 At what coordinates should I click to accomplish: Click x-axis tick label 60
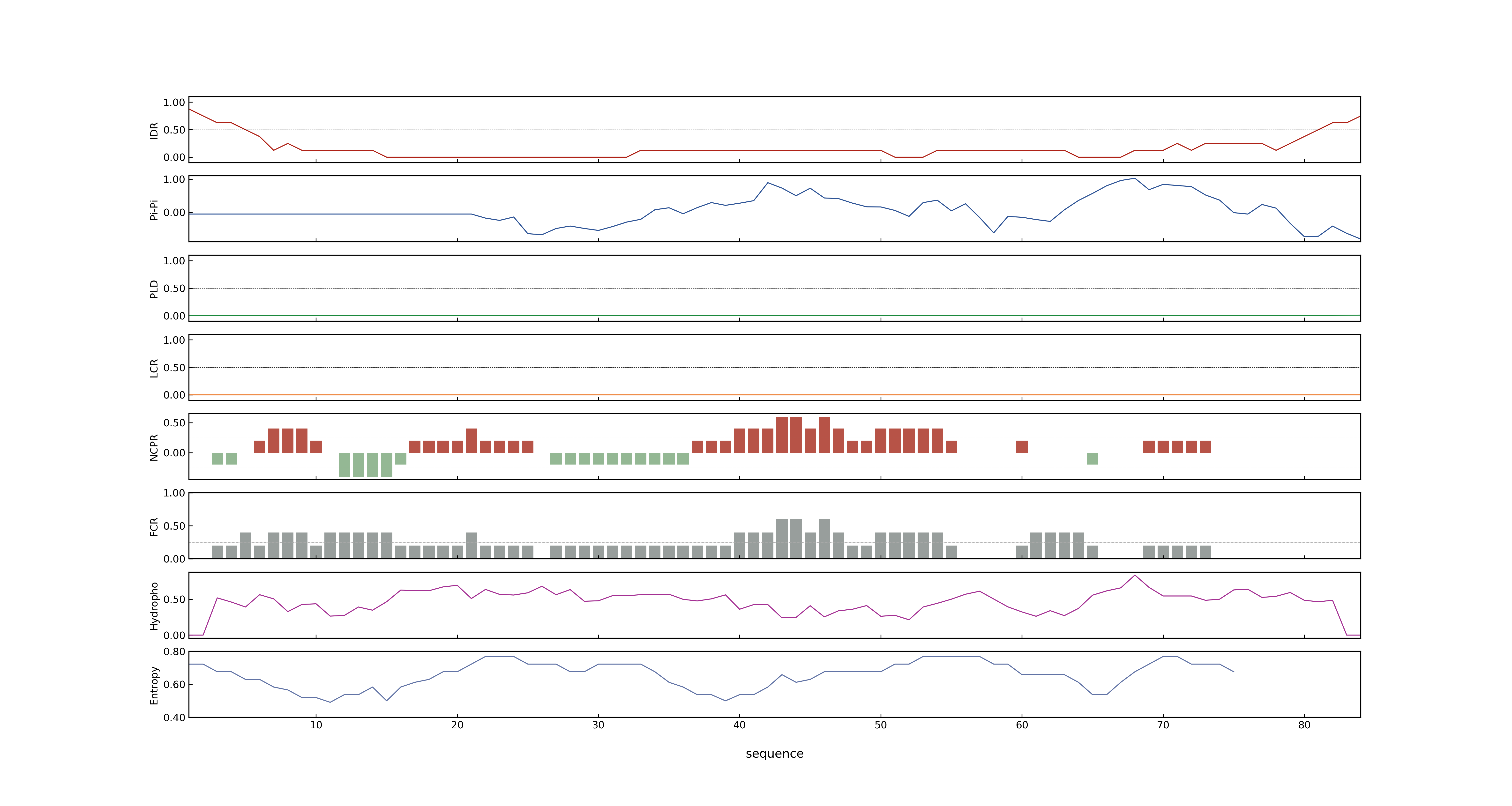point(1022,725)
